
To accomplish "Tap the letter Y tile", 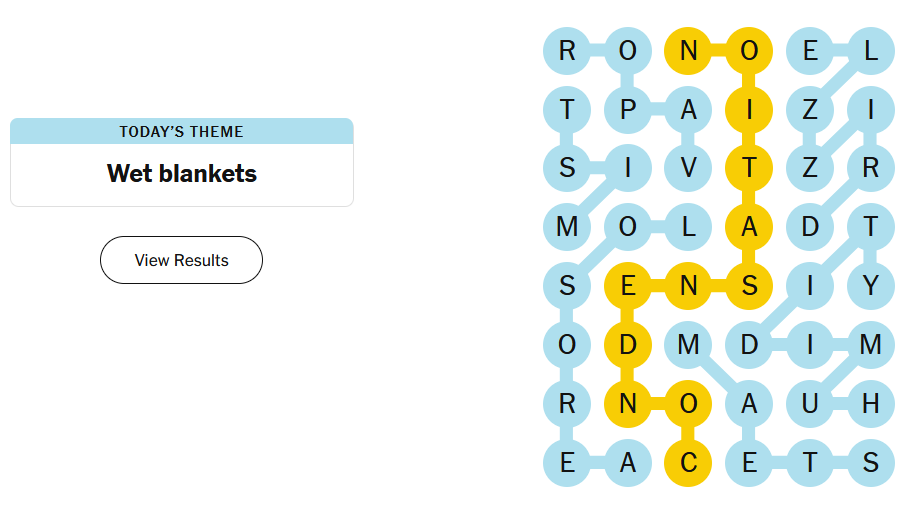I will pyautogui.click(x=870, y=286).
